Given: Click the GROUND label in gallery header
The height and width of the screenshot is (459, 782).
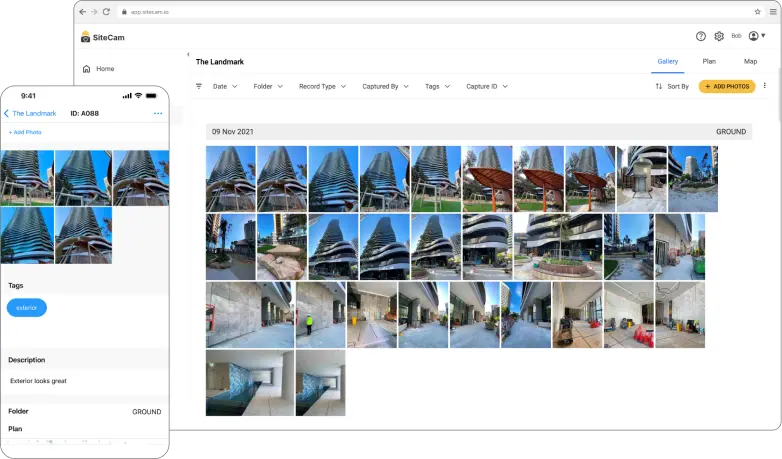Looking at the screenshot, I should pos(731,132).
